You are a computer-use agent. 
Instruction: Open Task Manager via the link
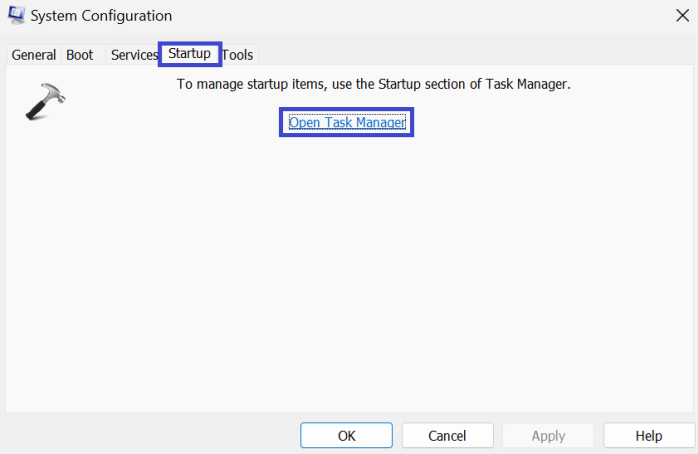click(346, 123)
